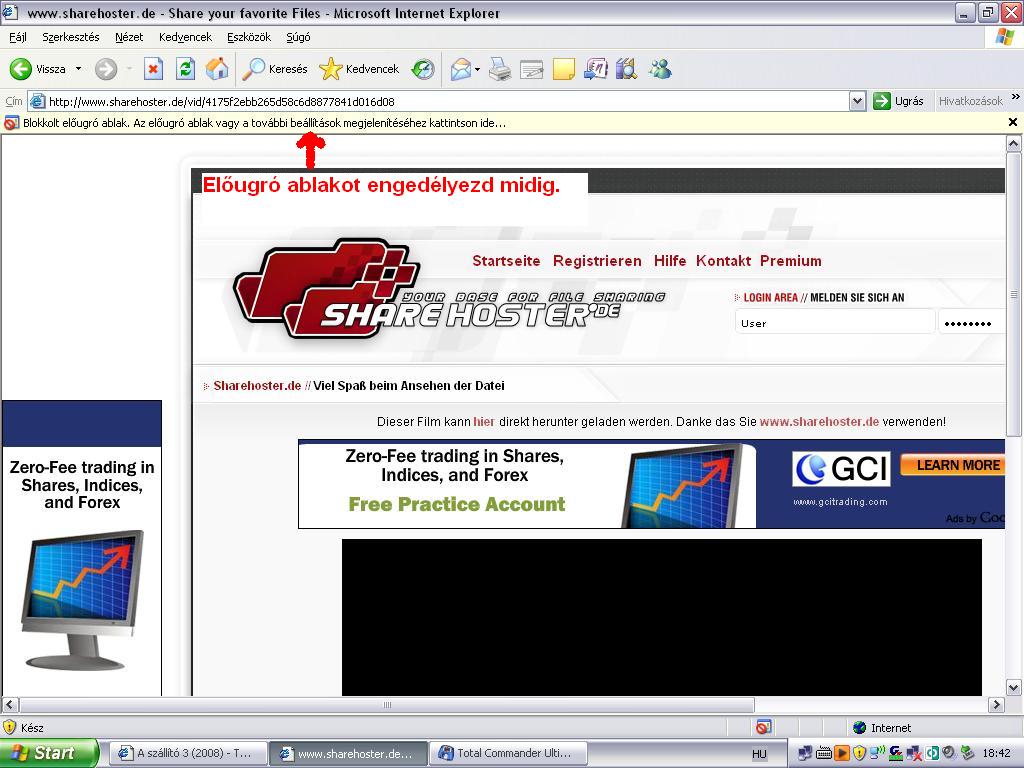Viewport: 1024px width, 768px height.
Task: Click the disconnected network tray icon with red X
Action: coord(914,754)
